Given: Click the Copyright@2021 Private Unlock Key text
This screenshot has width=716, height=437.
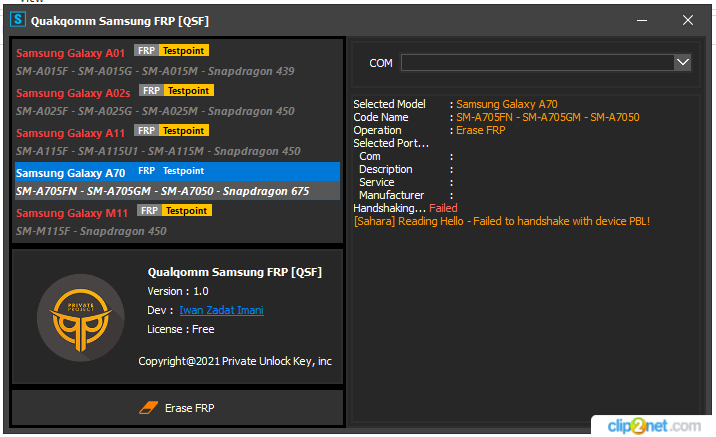Looking at the screenshot, I should [235, 361].
